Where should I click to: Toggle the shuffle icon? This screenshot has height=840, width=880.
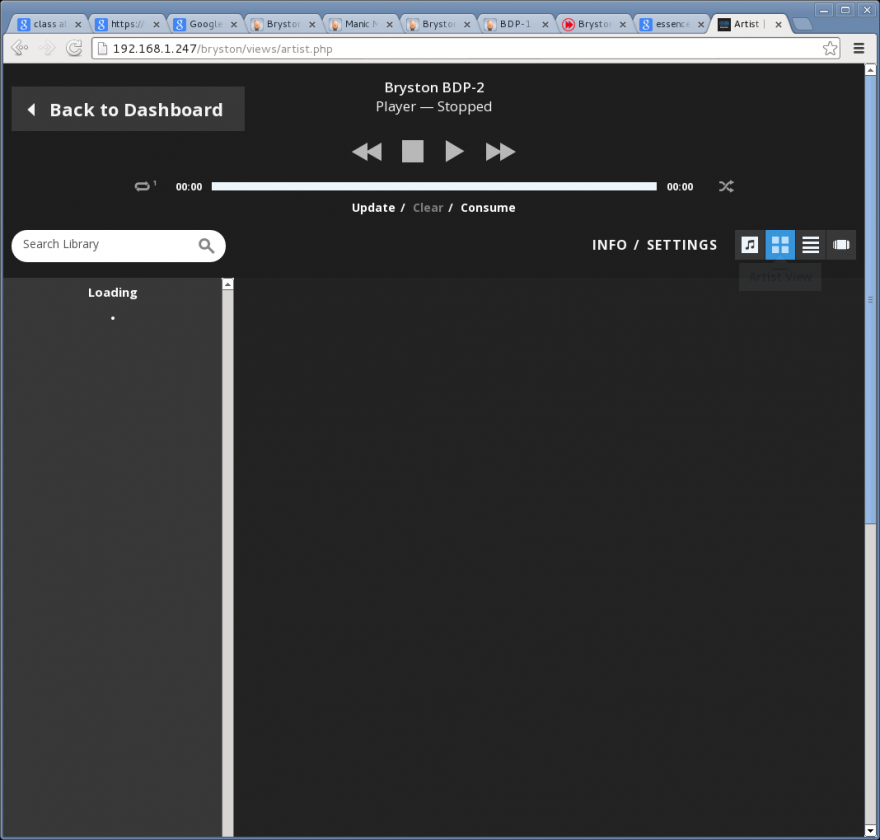(726, 186)
